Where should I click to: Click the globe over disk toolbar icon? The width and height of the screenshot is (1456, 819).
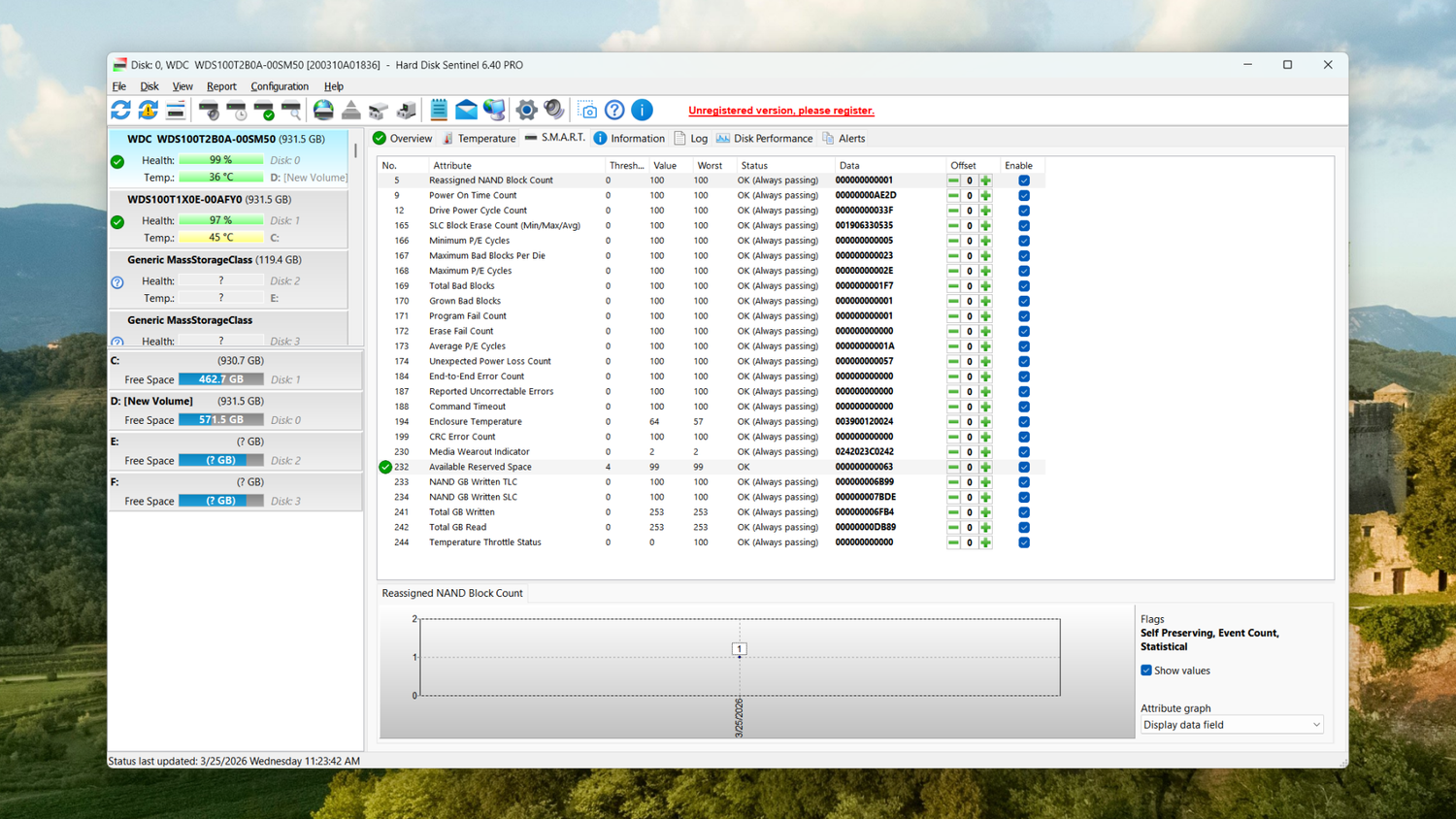pos(323,111)
